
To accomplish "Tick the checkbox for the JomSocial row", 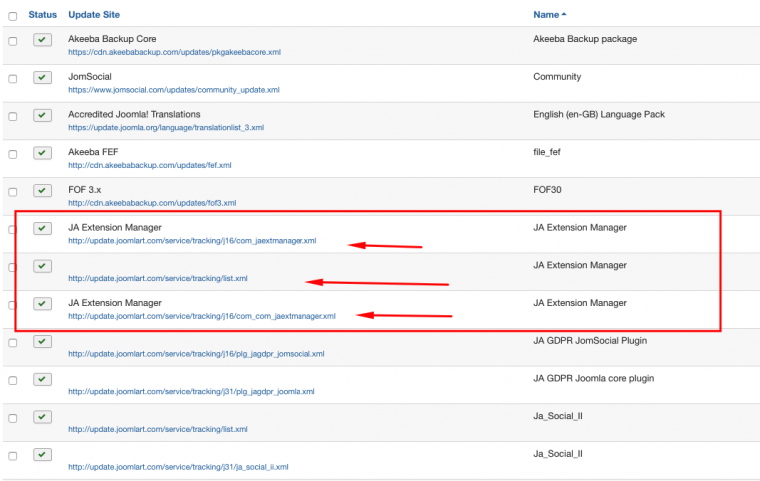I will 13,79.
